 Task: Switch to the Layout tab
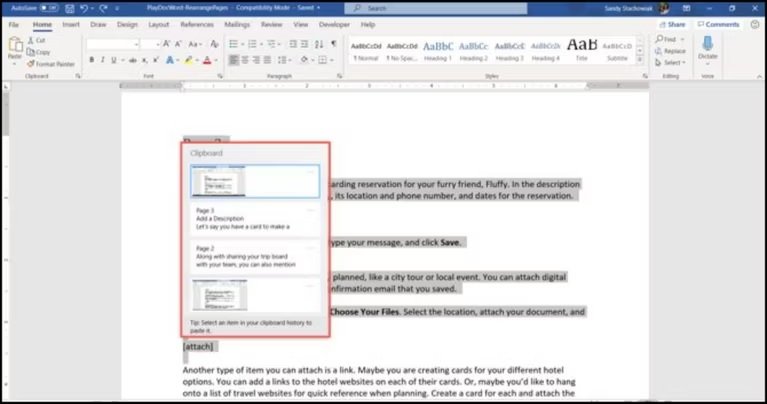(158, 24)
